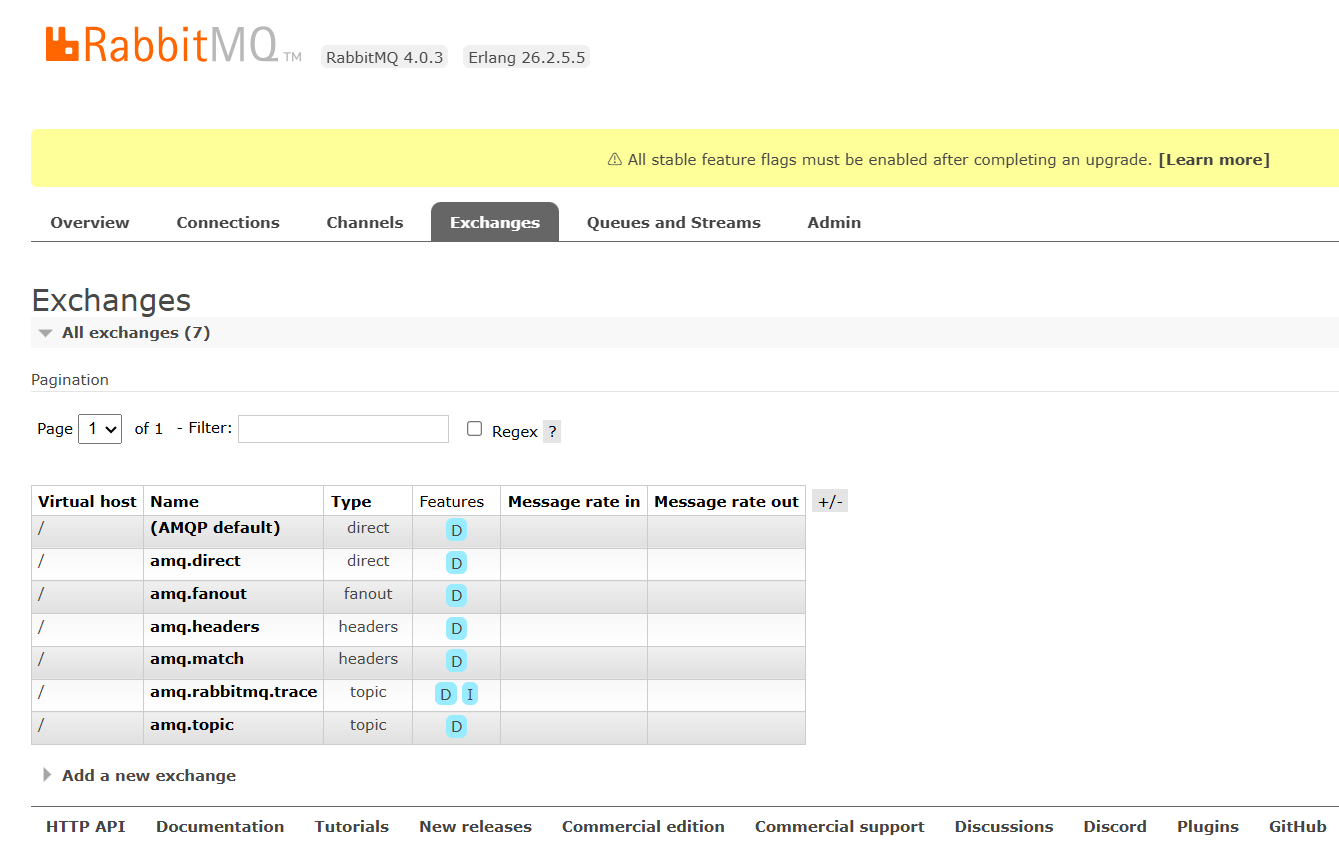1339x859 pixels.
Task: Open the amq.direct exchange
Action: point(195,561)
